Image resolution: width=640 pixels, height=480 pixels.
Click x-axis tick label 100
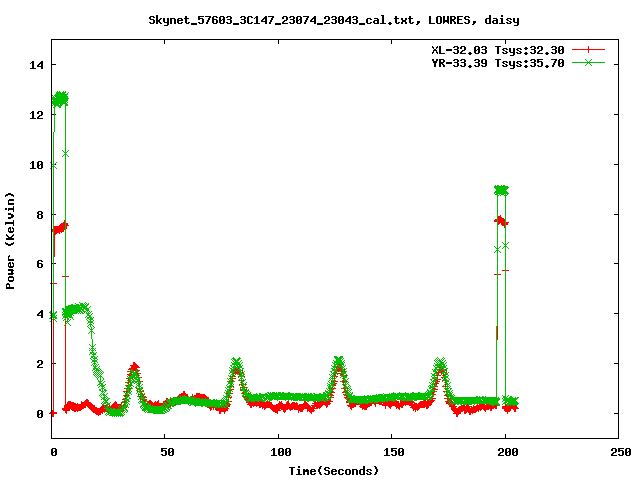281,452
